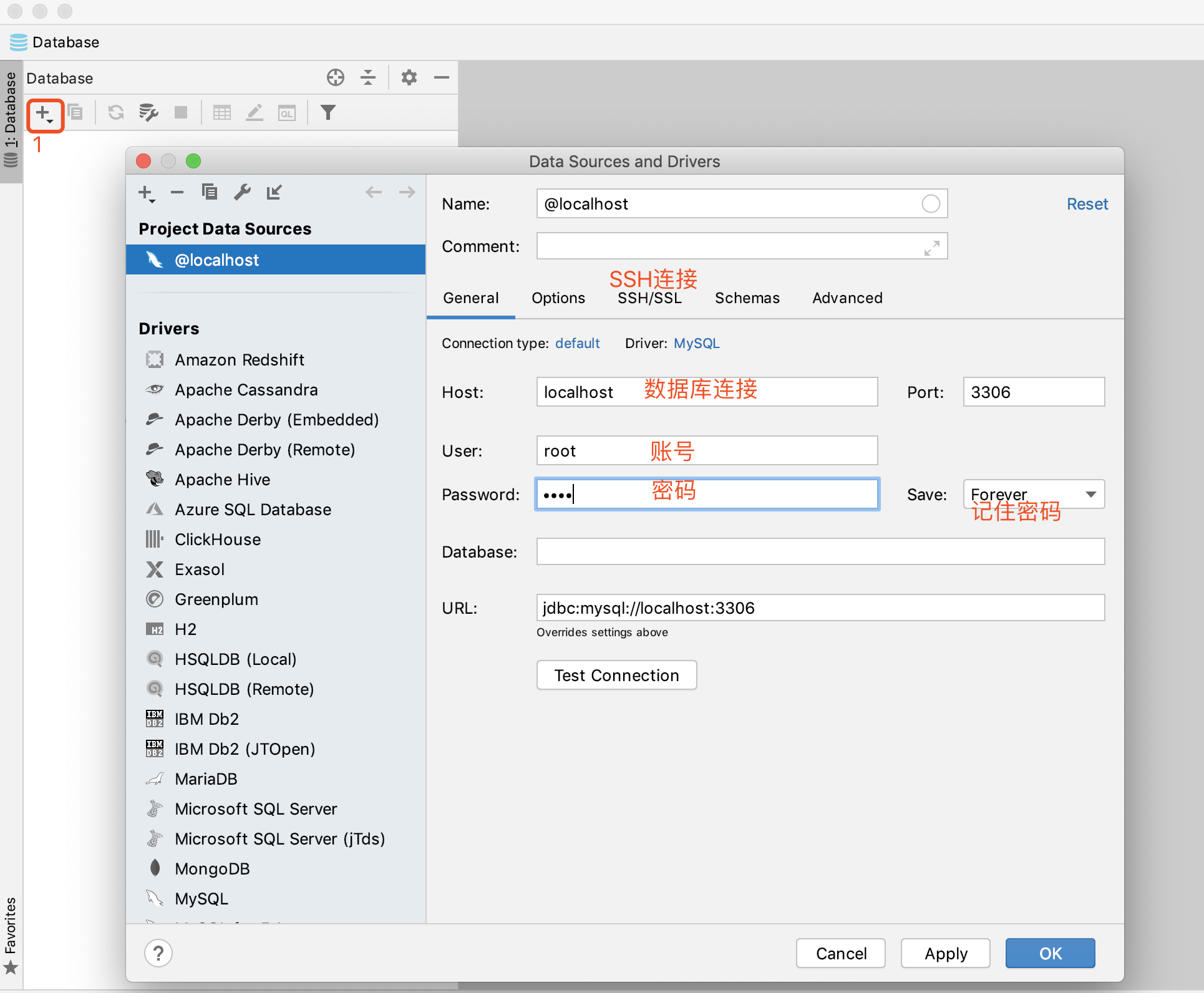
Task: Switch to the SSH/SSL tab
Action: 649,298
